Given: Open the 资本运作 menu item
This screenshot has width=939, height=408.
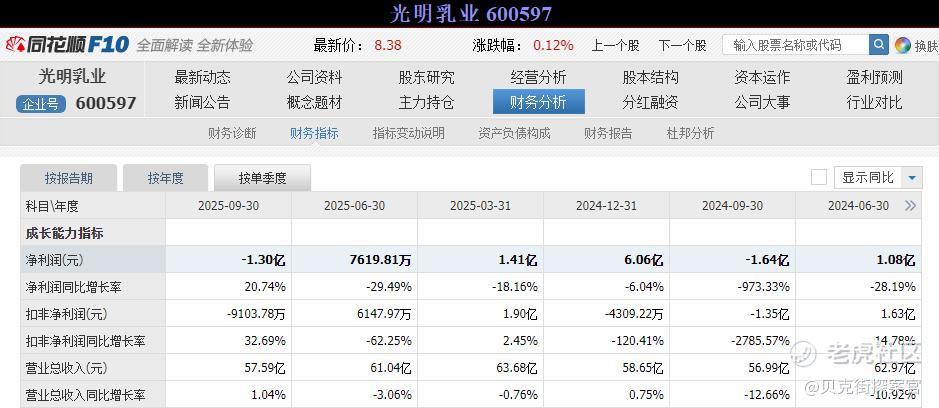Looking at the screenshot, I should [x=762, y=77].
